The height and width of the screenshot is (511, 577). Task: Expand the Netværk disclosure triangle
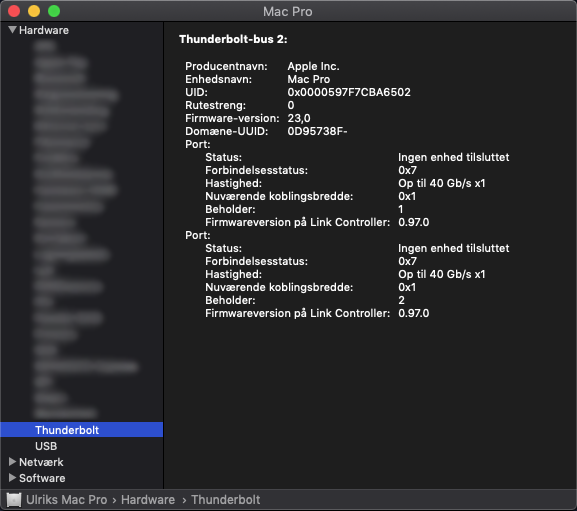coord(12,462)
